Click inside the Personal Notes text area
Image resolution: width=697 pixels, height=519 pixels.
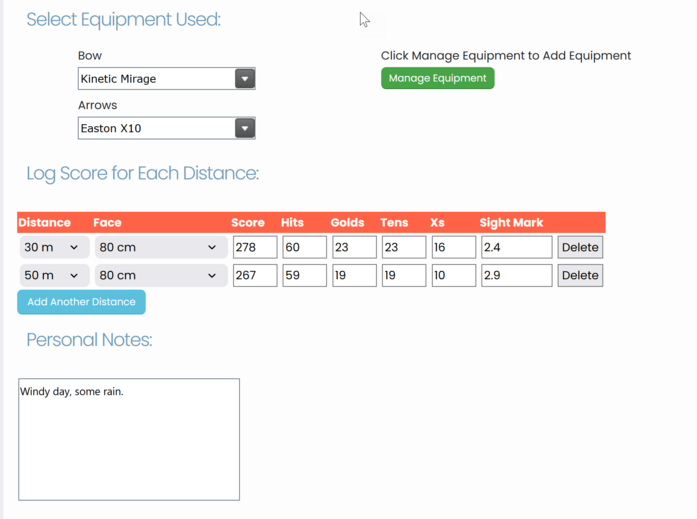click(129, 439)
